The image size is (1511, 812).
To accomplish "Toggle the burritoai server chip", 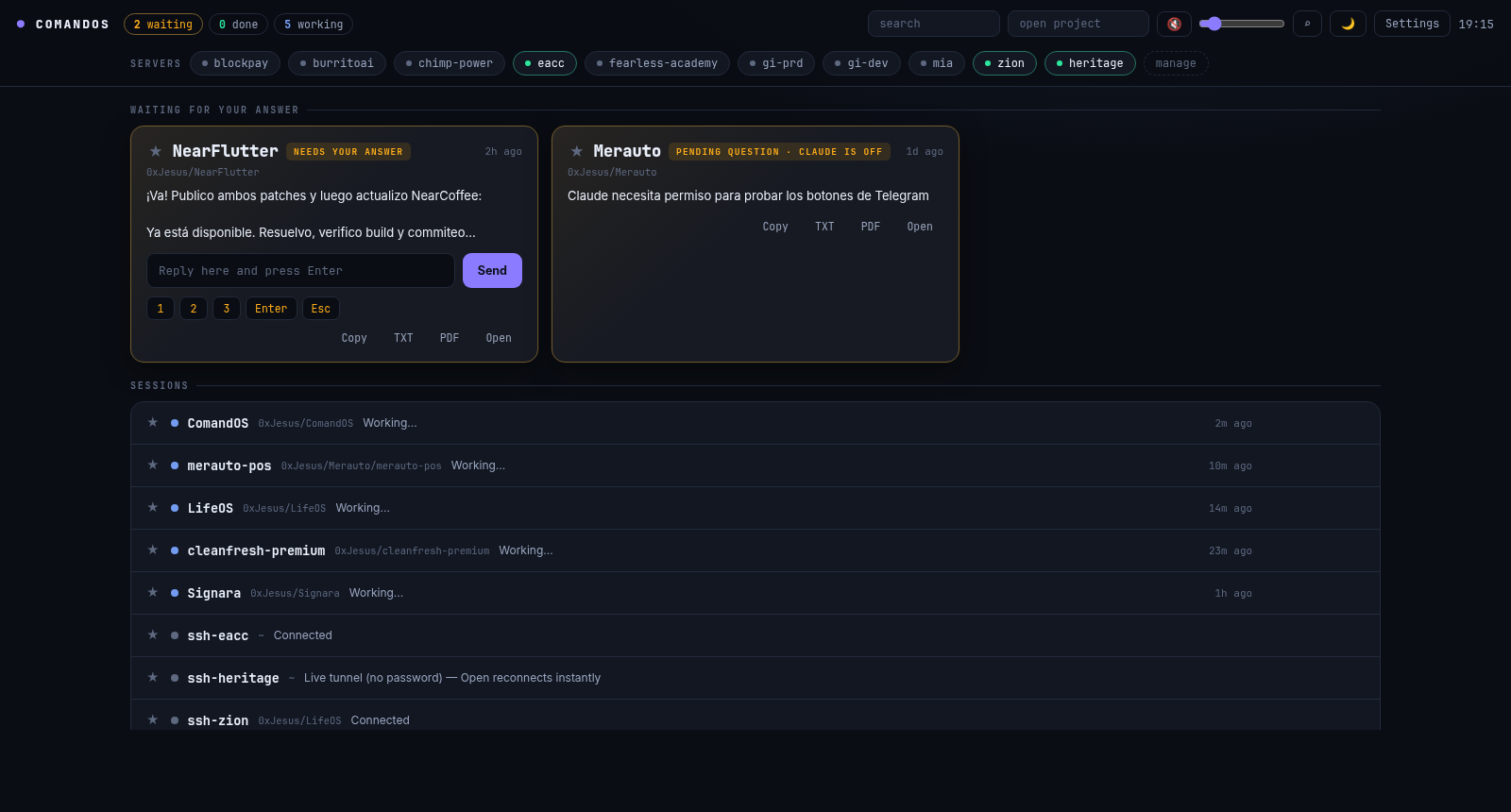I will (x=337, y=63).
